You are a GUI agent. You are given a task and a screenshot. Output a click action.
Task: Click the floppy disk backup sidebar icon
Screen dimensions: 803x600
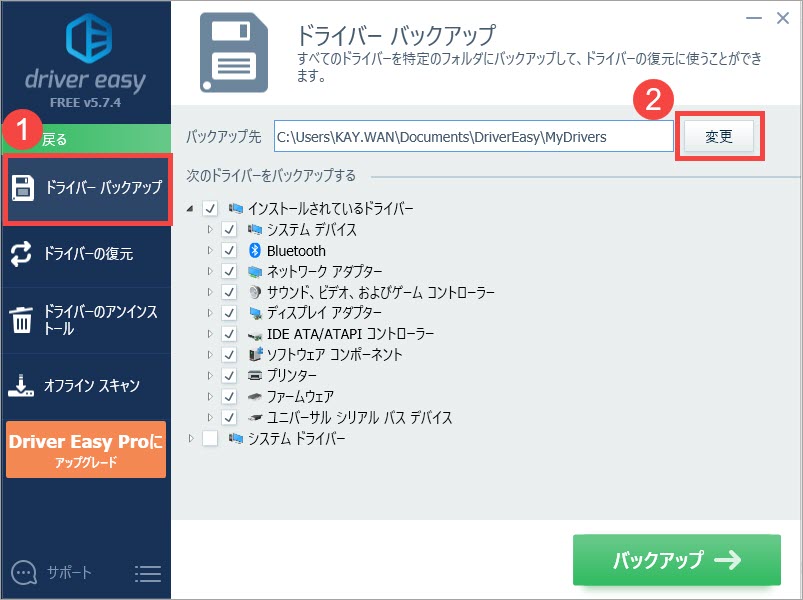23,188
